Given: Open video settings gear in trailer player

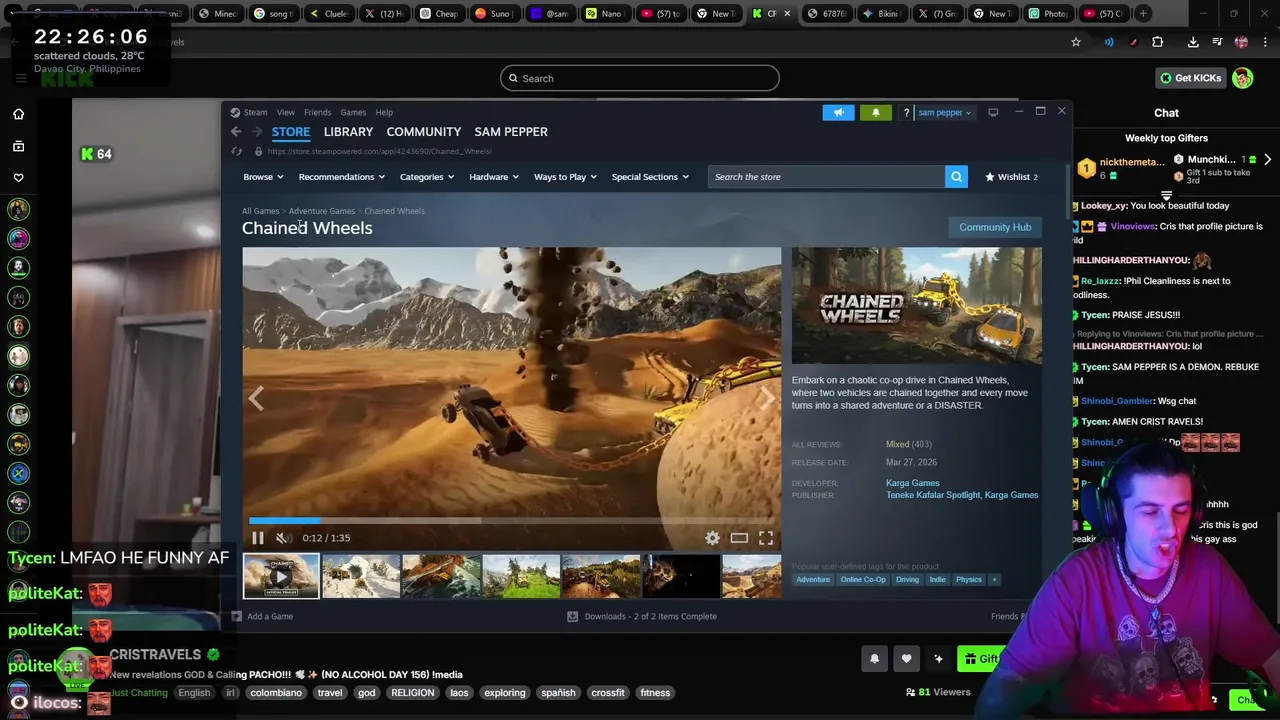Looking at the screenshot, I should click(x=712, y=538).
